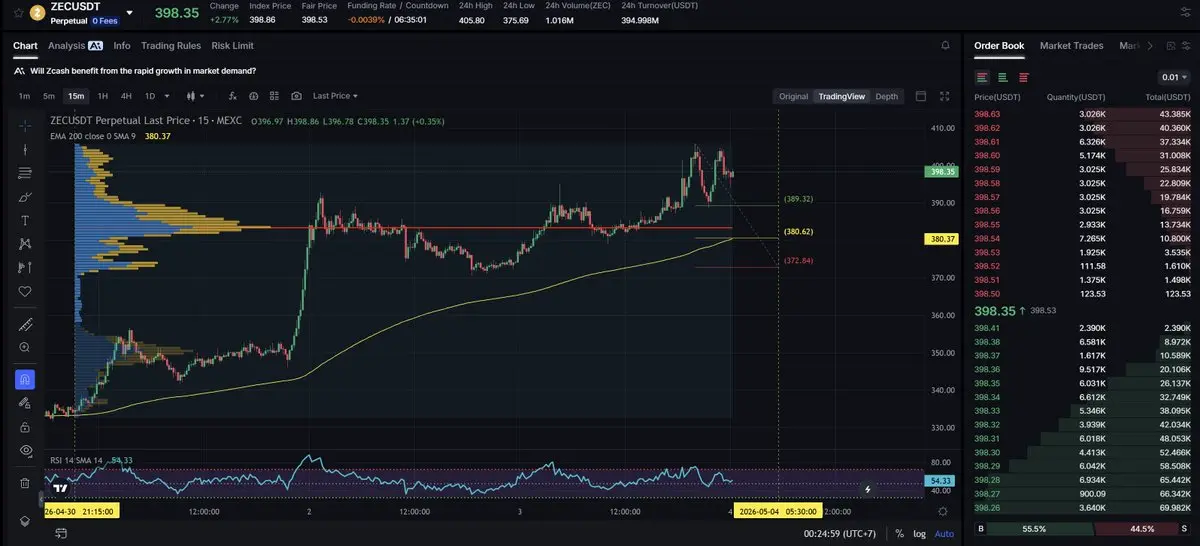
Task: Open the Info tab
Action: 122,46
